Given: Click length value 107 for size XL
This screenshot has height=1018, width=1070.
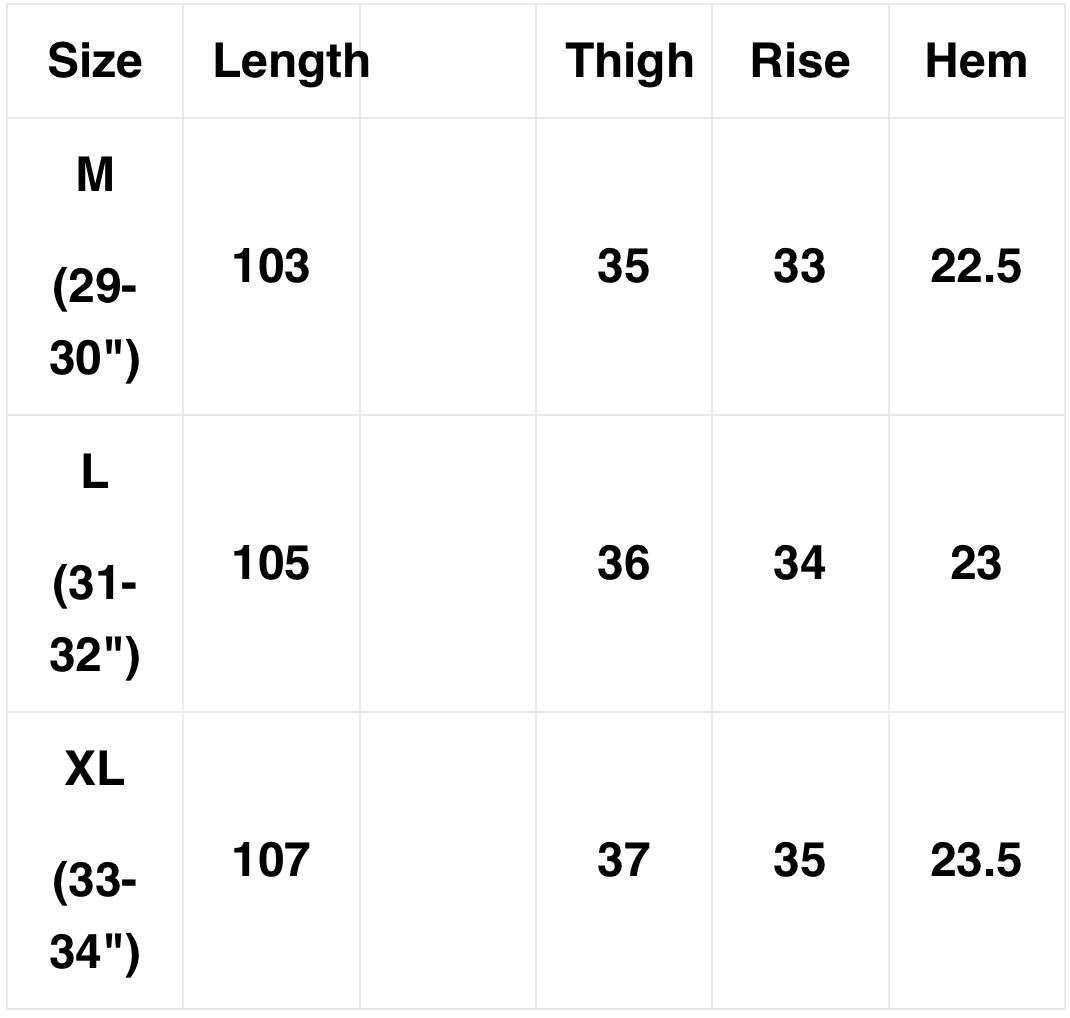Looking at the screenshot, I should pos(271,861).
